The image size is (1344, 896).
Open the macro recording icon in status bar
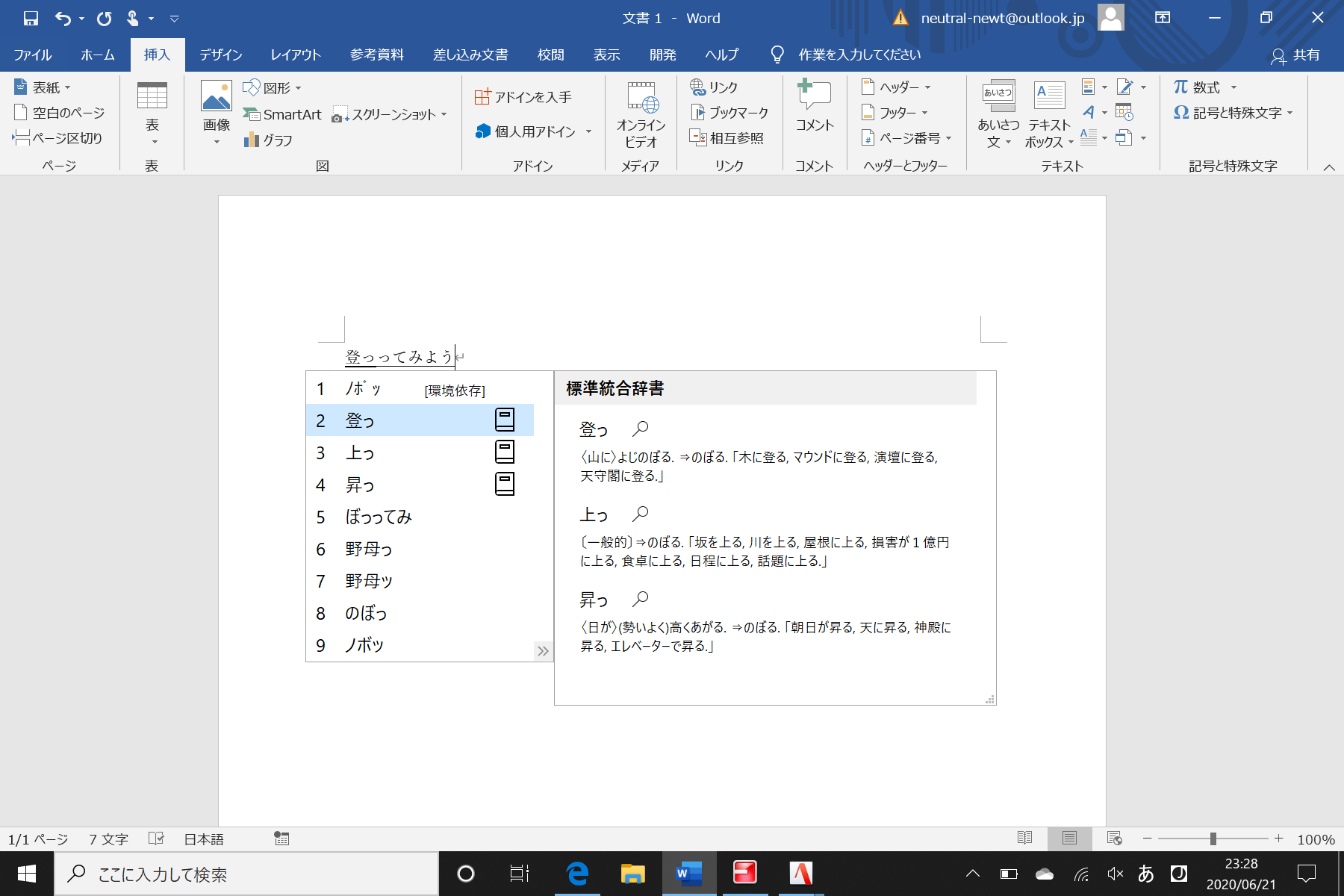(281, 839)
